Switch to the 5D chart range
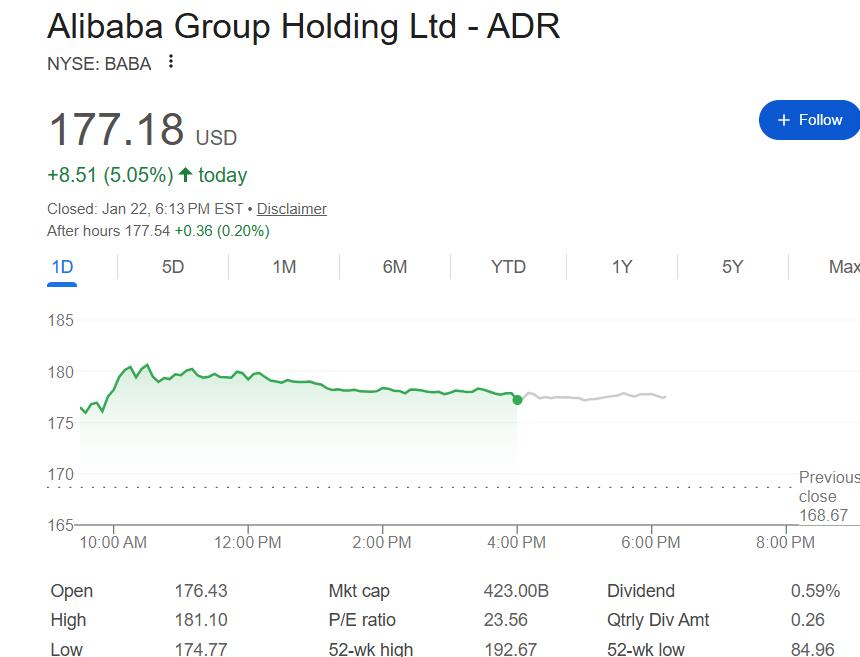Viewport: 860px width, 657px height. pyautogui.click(x=173, y=267)
